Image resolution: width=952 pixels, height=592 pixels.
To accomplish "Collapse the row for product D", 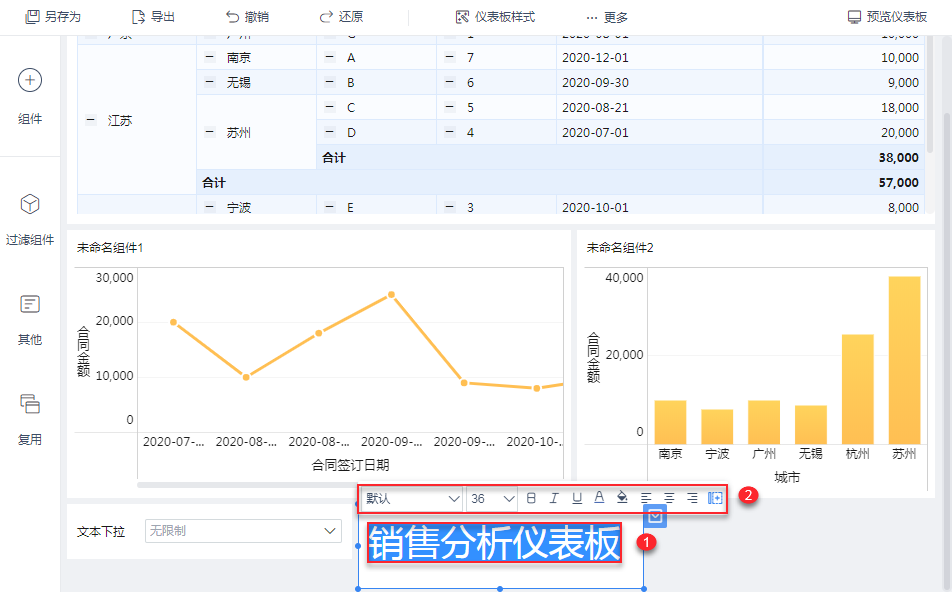I will coord(330,132).
